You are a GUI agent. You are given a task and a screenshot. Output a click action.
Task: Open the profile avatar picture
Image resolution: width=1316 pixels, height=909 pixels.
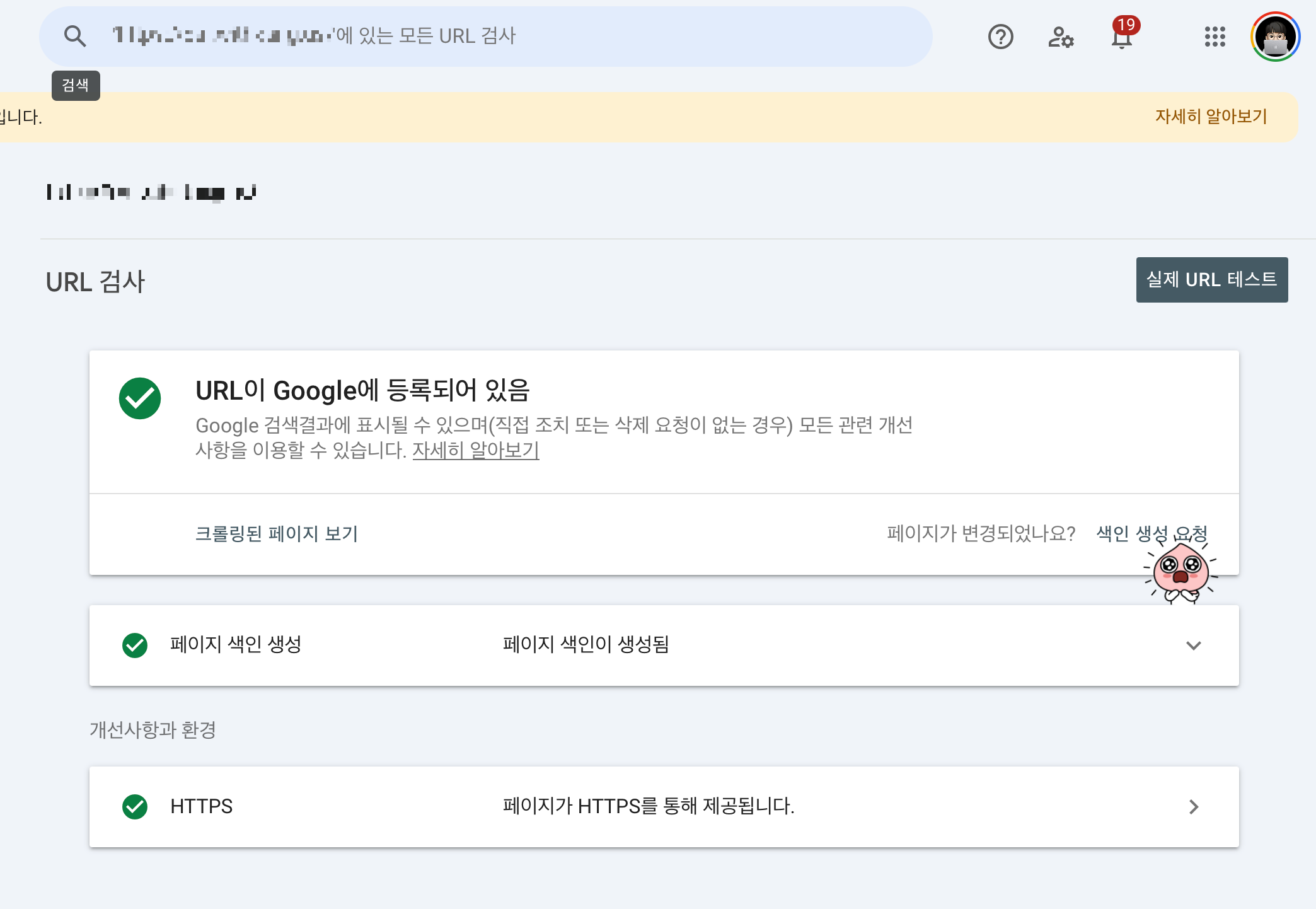point(1274,37)
